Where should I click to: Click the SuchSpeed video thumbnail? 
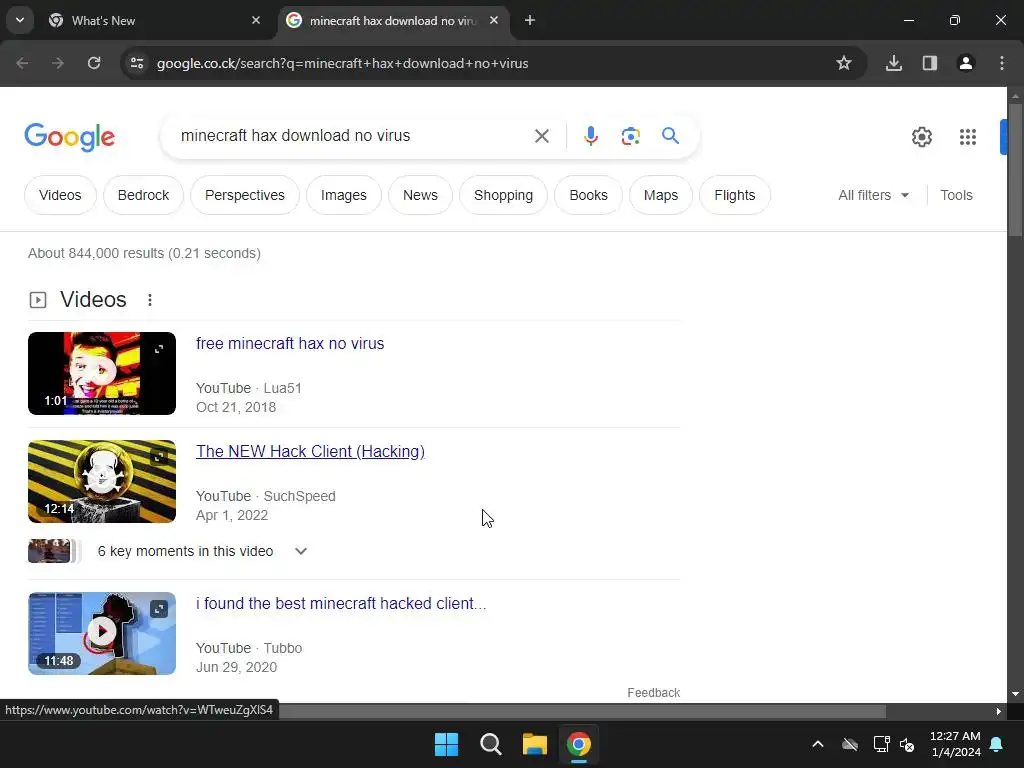[102, 481]
